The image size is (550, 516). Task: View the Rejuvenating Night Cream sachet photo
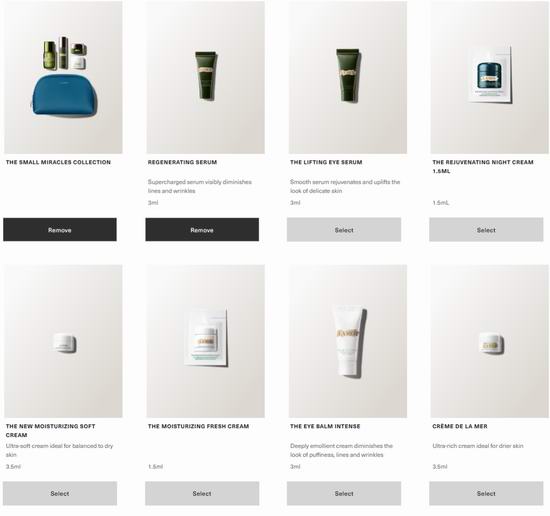[490, 77]
